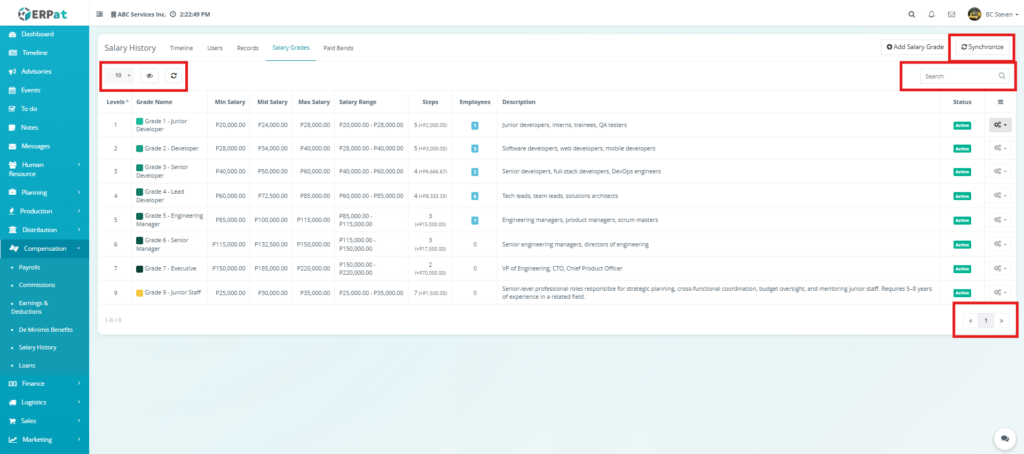Click the table refresh icon button
This screenshot has width=1024, height=454.
click(x=173, y=75)
